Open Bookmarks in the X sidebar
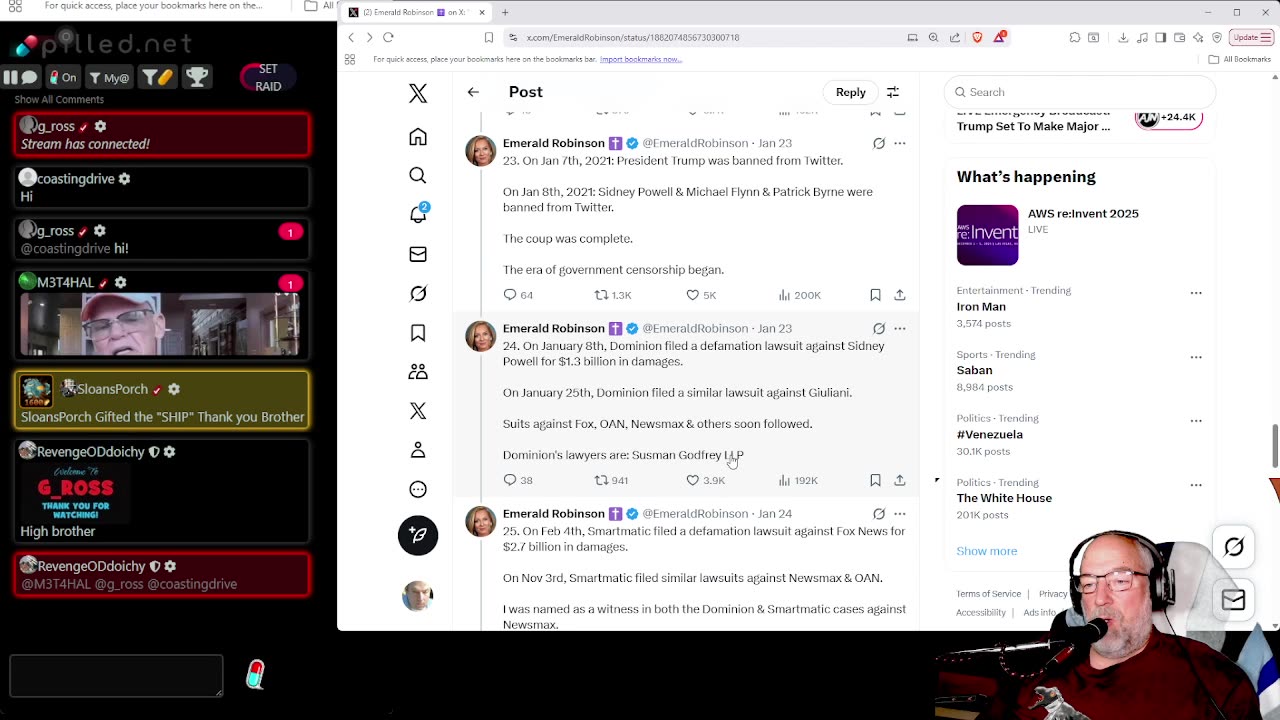Viewport: 1280px width, 720px height. 418,333
